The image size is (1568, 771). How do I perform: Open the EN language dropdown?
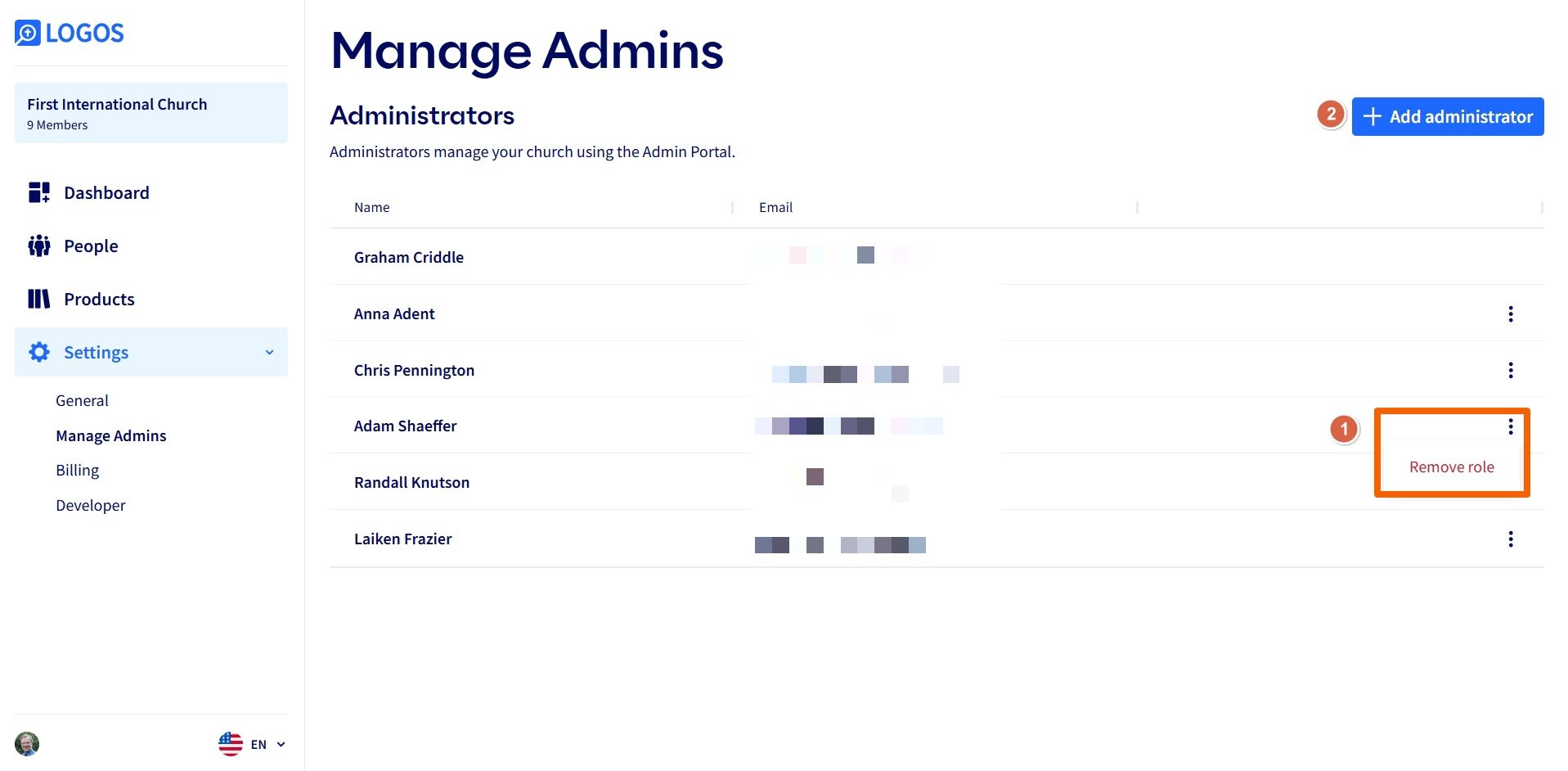coord(267,745)
